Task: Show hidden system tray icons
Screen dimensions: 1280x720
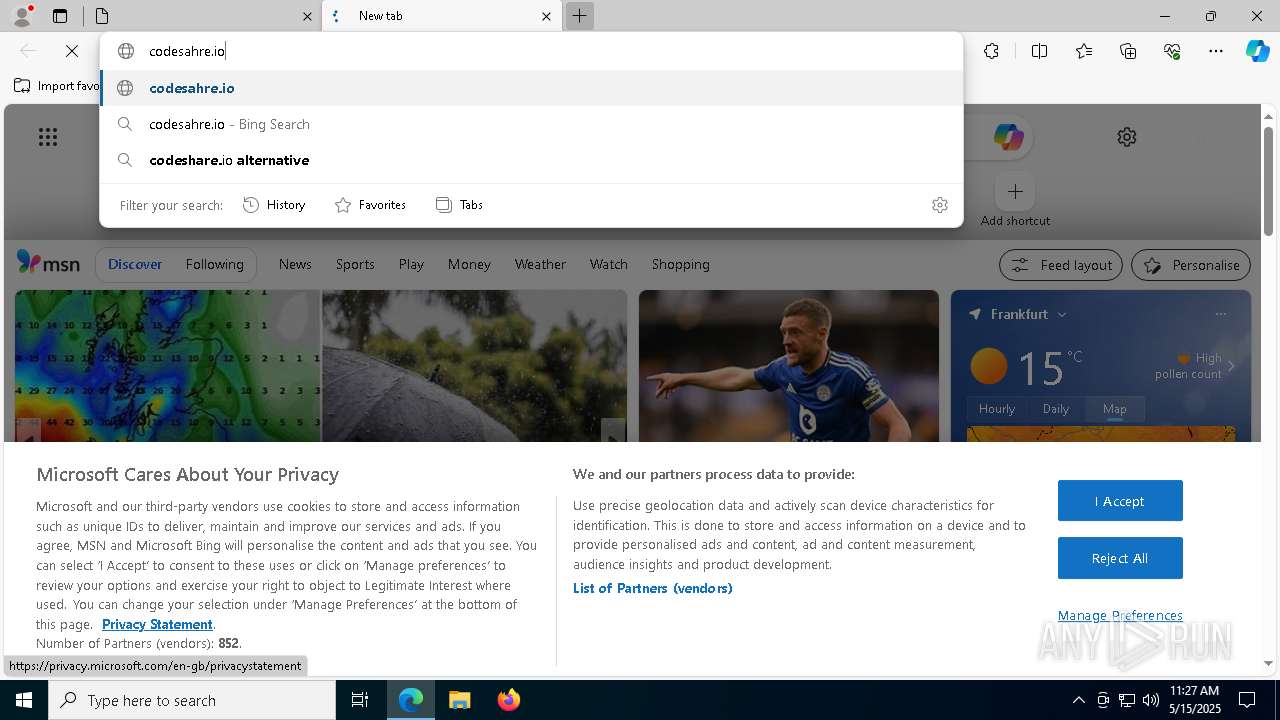Action: (x=1078, y=700)
